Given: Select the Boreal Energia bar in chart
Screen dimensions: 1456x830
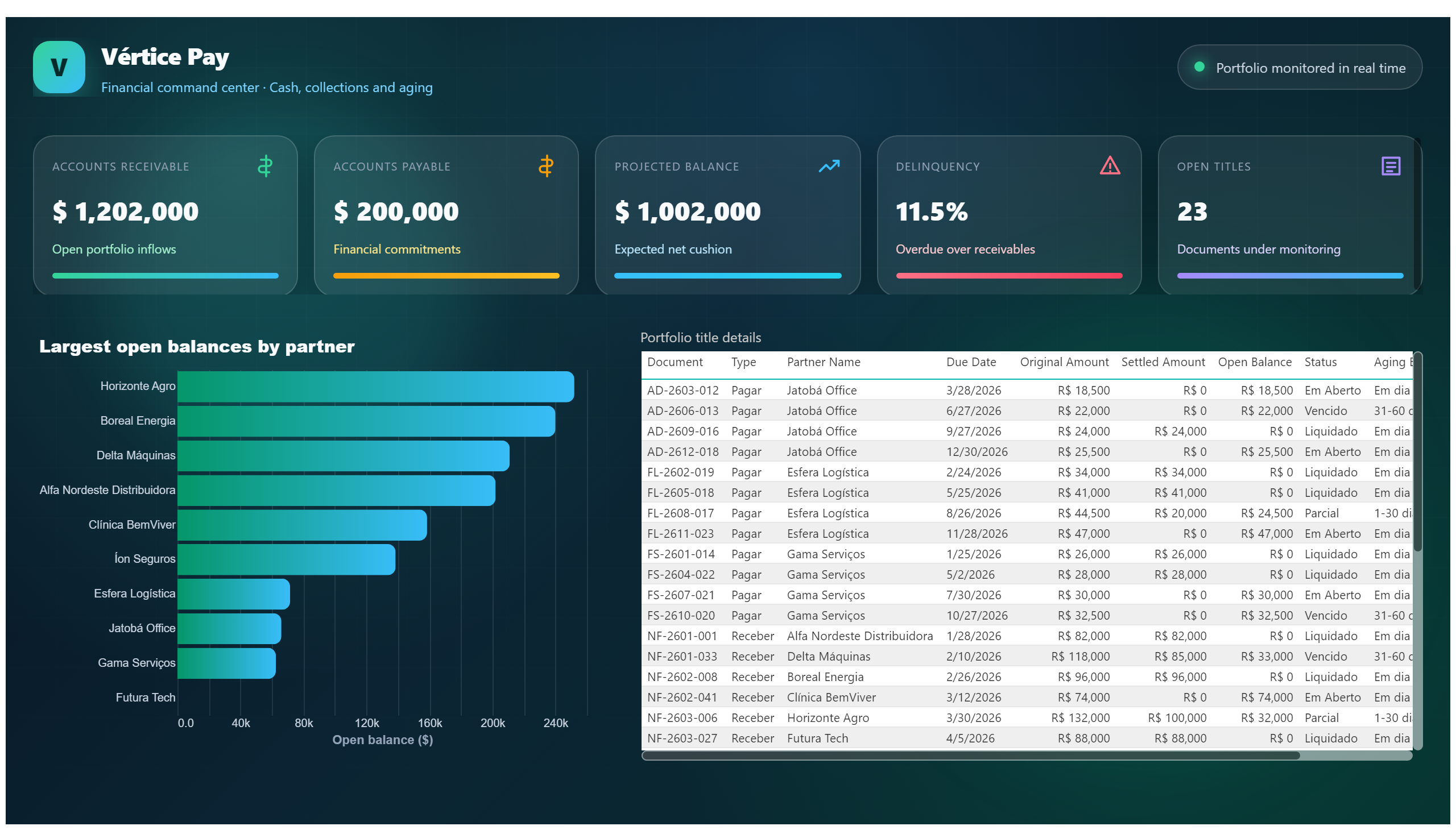Looking at the screenshot, I should (x=366, y=421).
